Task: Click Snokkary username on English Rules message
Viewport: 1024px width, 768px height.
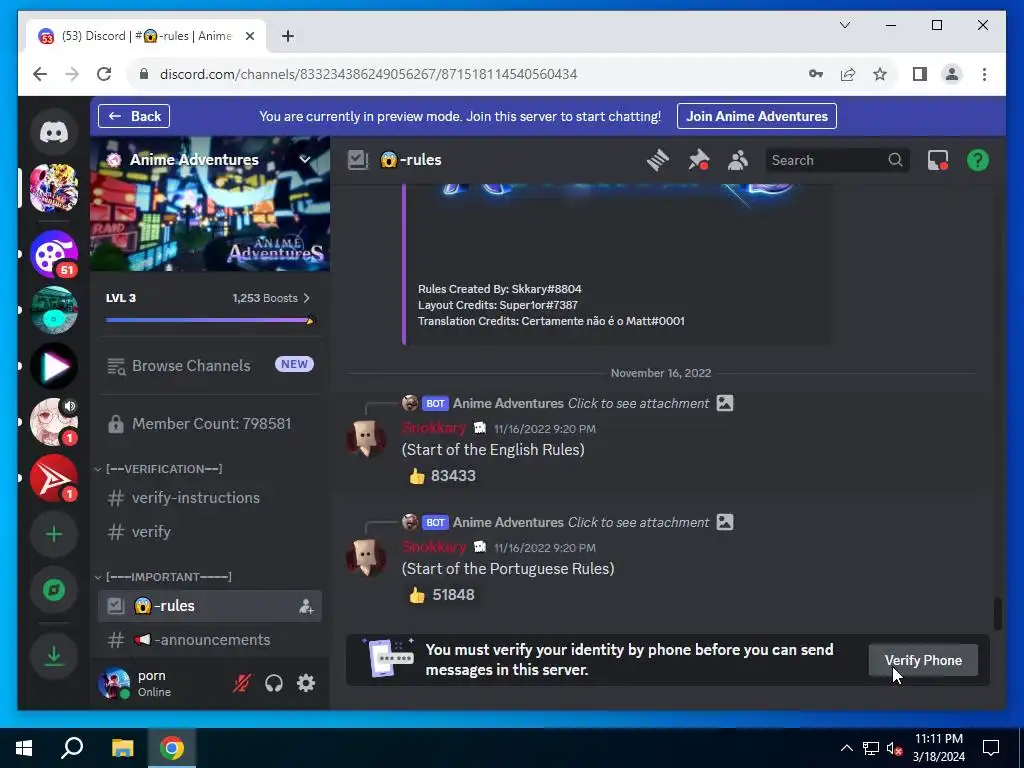Action: (434, 428)
